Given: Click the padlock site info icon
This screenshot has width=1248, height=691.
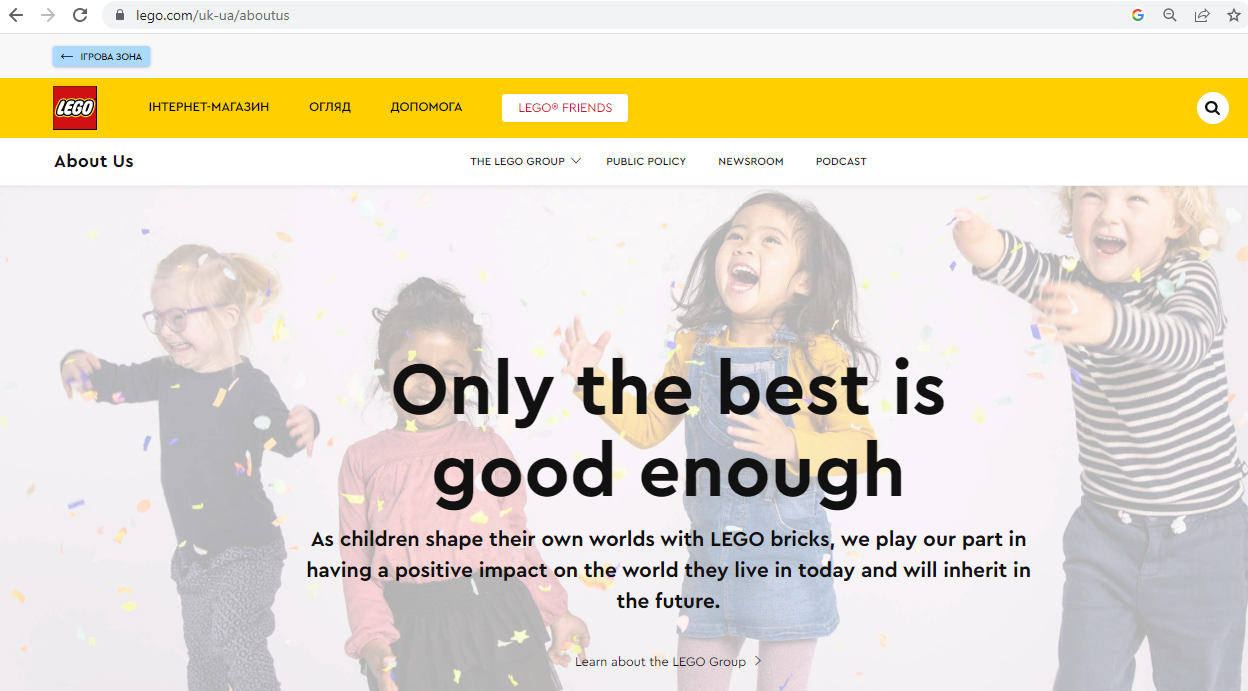Looking at the screenshot, I should (120, 15).
